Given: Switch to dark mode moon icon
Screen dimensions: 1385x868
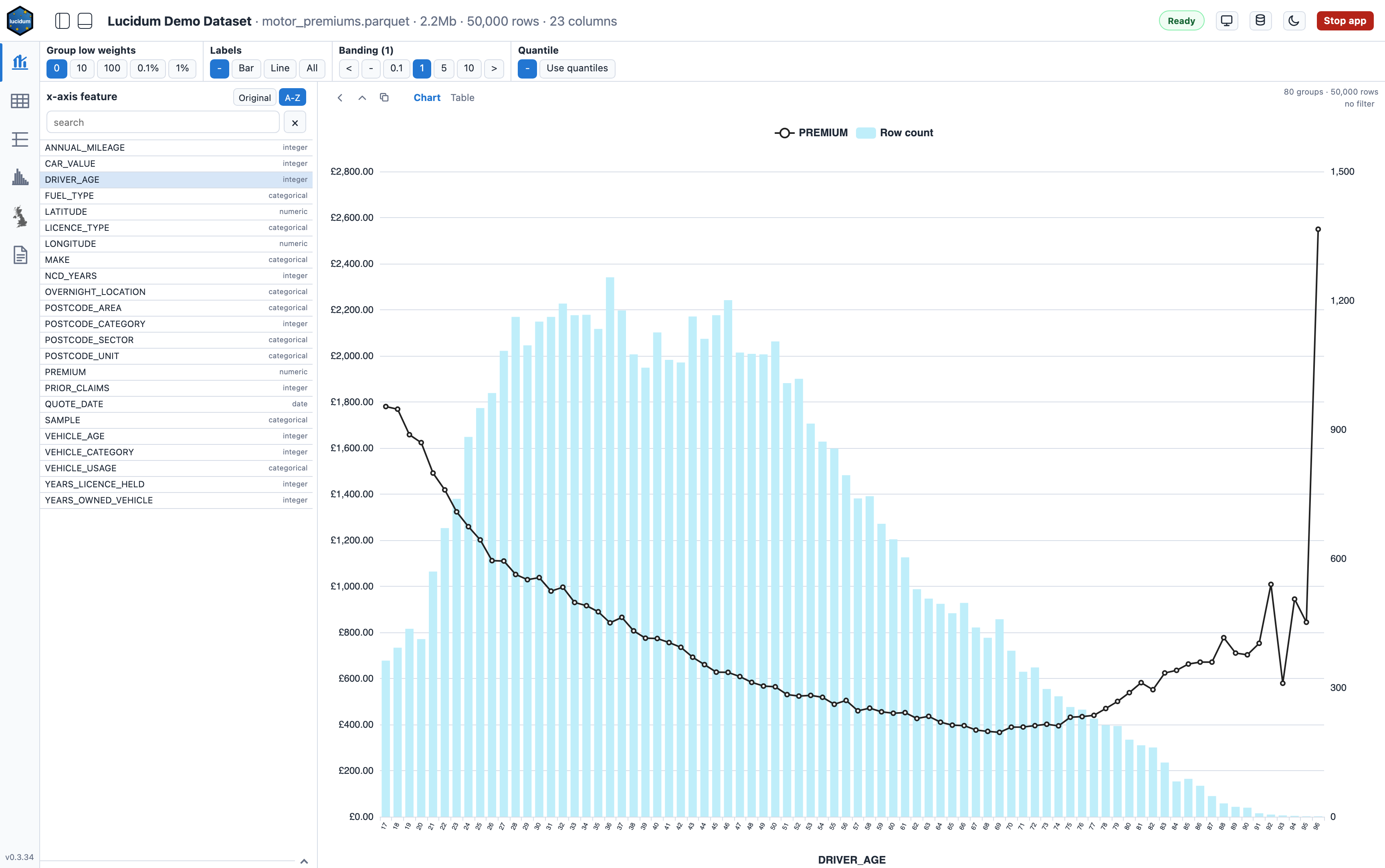Looking at the screenshot, I should [1294, 21].
